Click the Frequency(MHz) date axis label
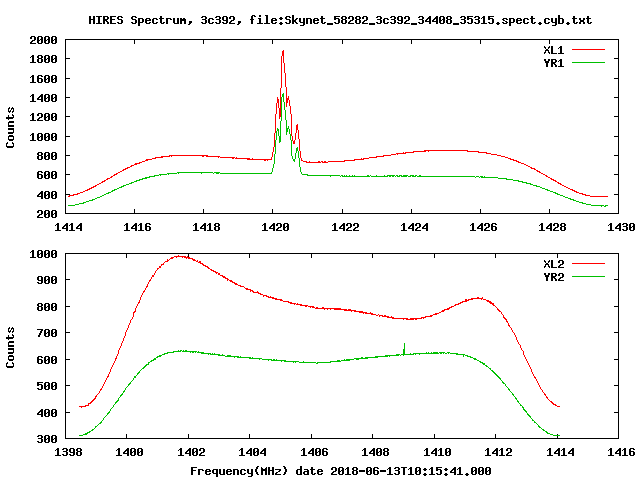This screenshot has height=480, width=640. tap(341, 471)
